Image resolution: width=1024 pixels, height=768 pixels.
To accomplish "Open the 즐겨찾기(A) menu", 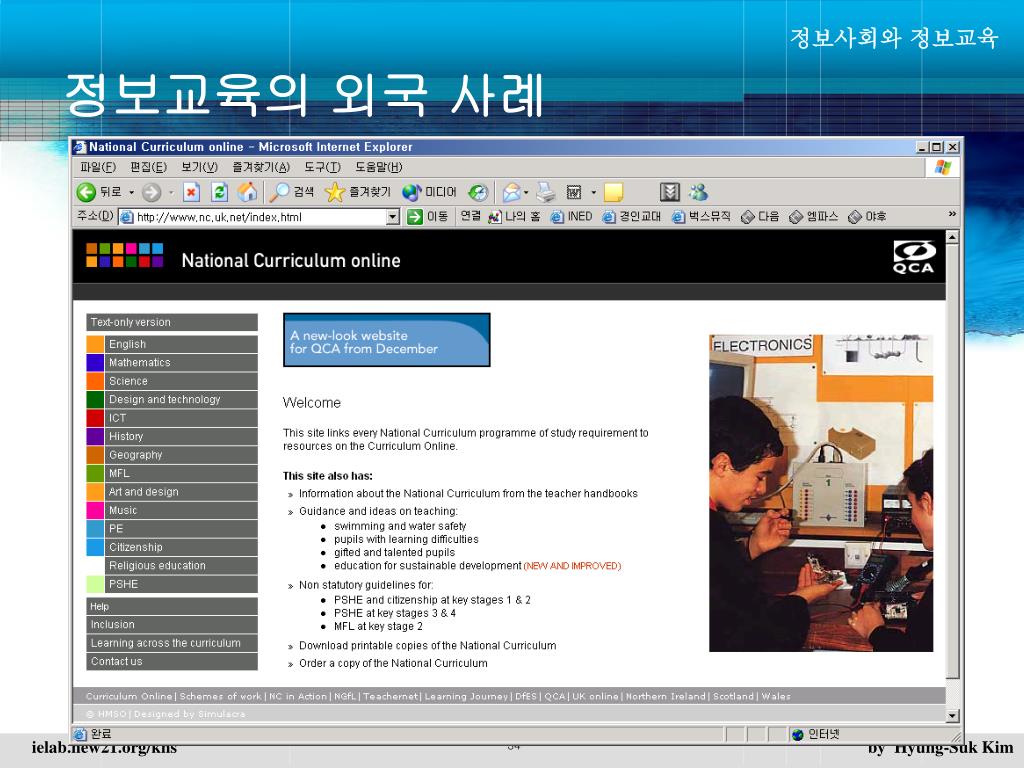I will [261, 167].
